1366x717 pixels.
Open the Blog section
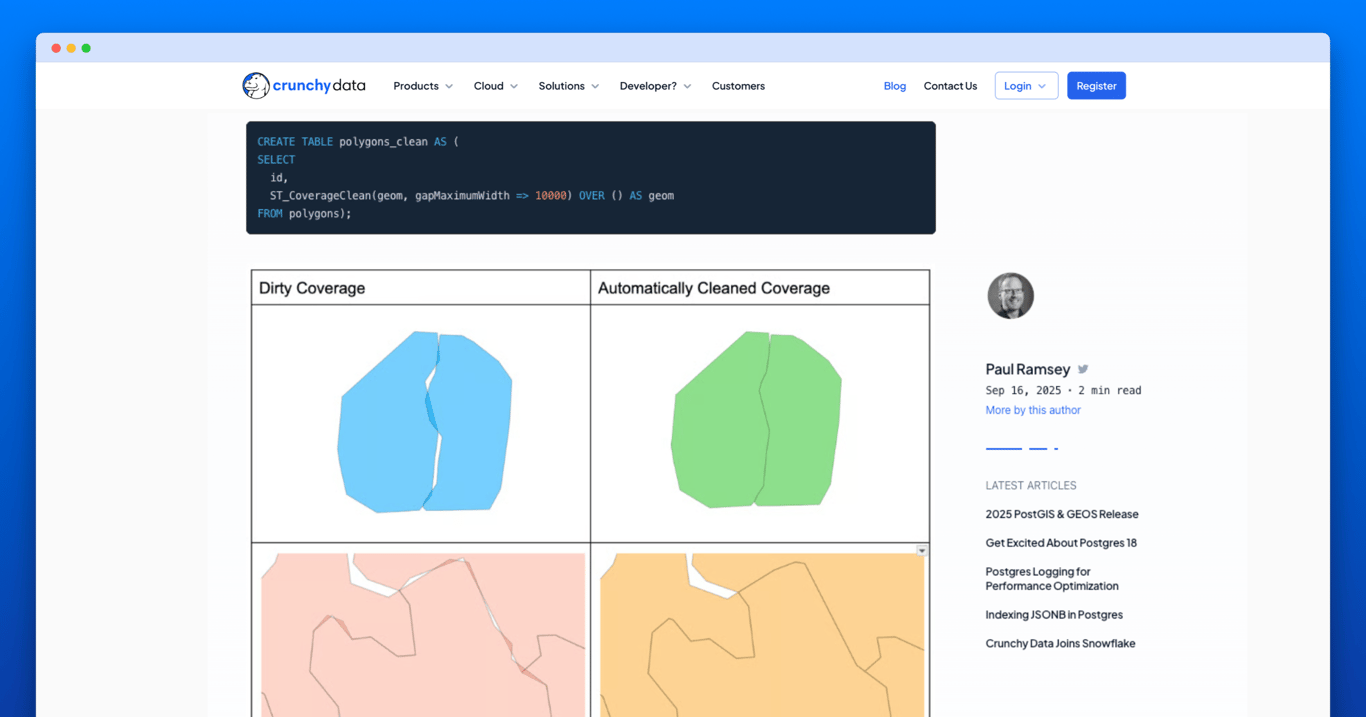[x=894, y=86]
